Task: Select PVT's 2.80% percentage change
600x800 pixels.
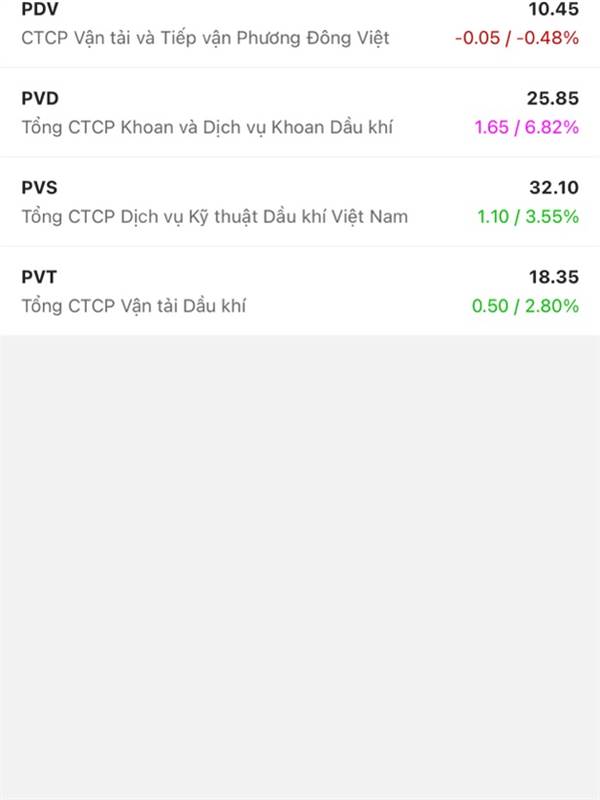Action: click(551, 306)
